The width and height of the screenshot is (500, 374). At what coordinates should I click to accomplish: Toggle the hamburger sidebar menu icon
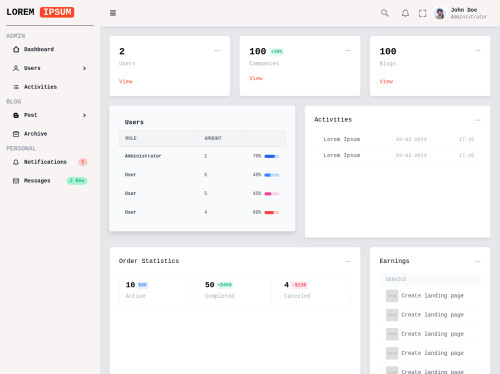(113, 13)
